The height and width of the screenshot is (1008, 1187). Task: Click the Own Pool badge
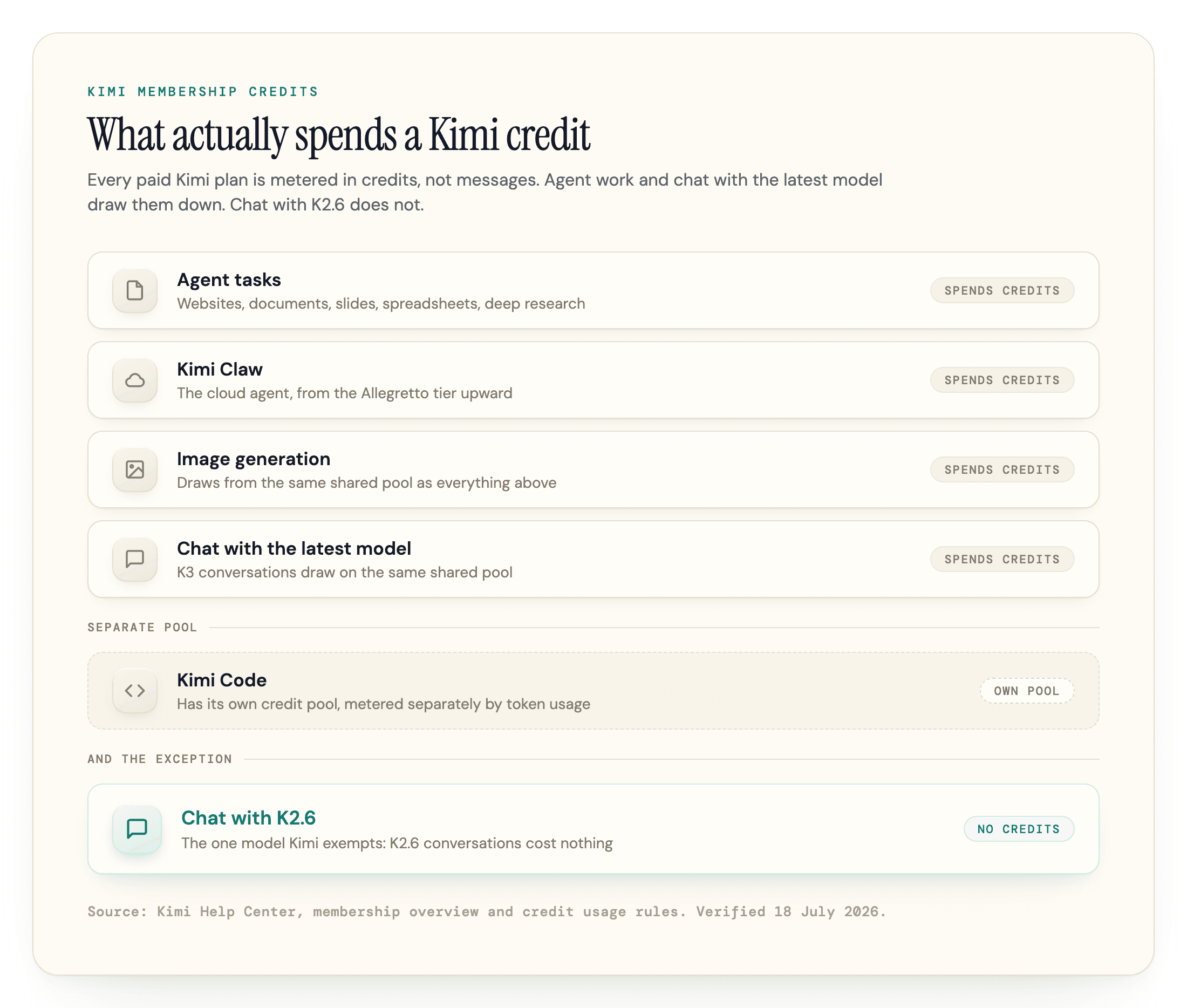1027,691
